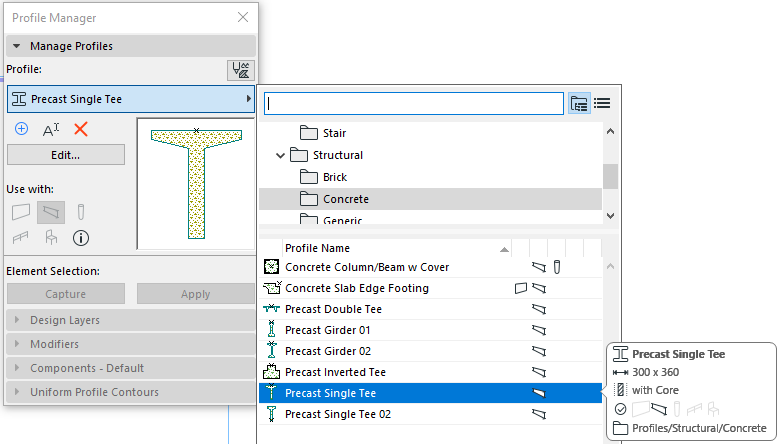
Task: Select the Concrete Column/Beam w Cover profile
Action: click(x=431, y=267)
